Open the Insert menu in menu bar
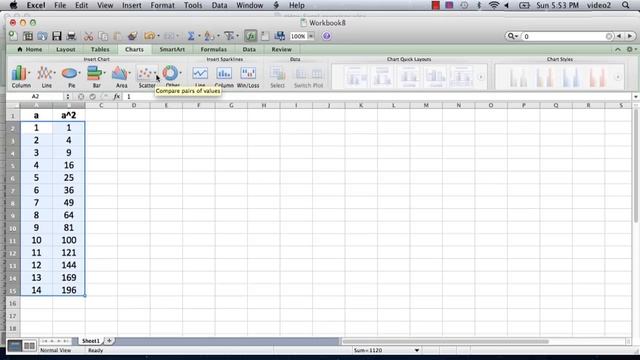 [x=131, y=5]
